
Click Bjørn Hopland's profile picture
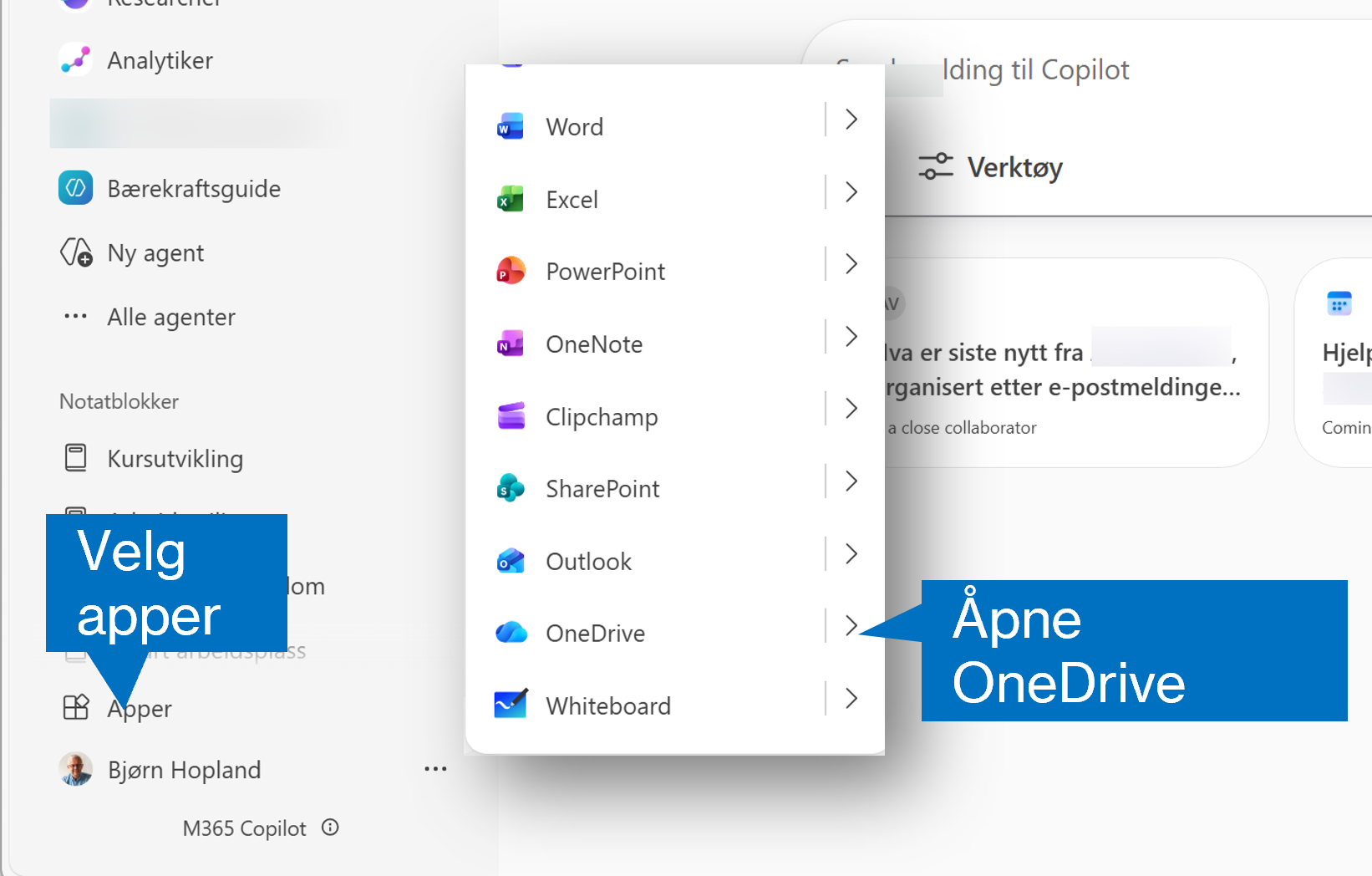pyautogui.click(x=76, y=769)
